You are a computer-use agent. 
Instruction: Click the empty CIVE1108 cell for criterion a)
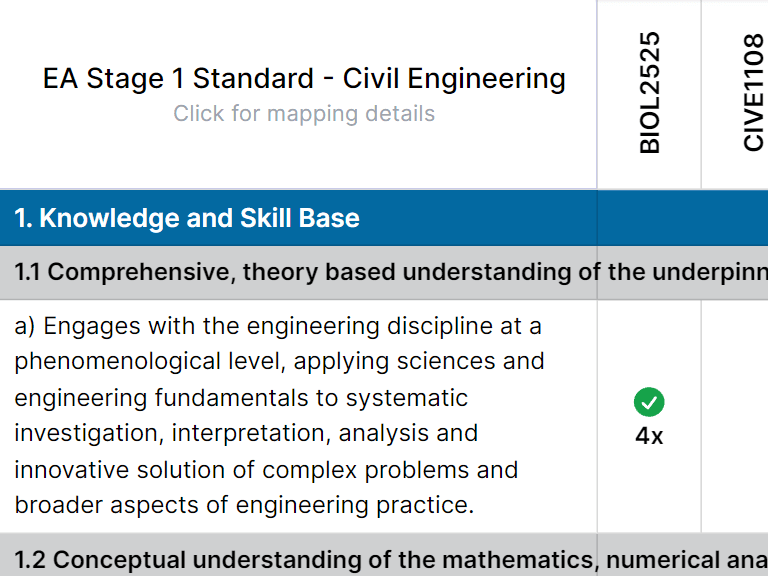coord(735,416)
